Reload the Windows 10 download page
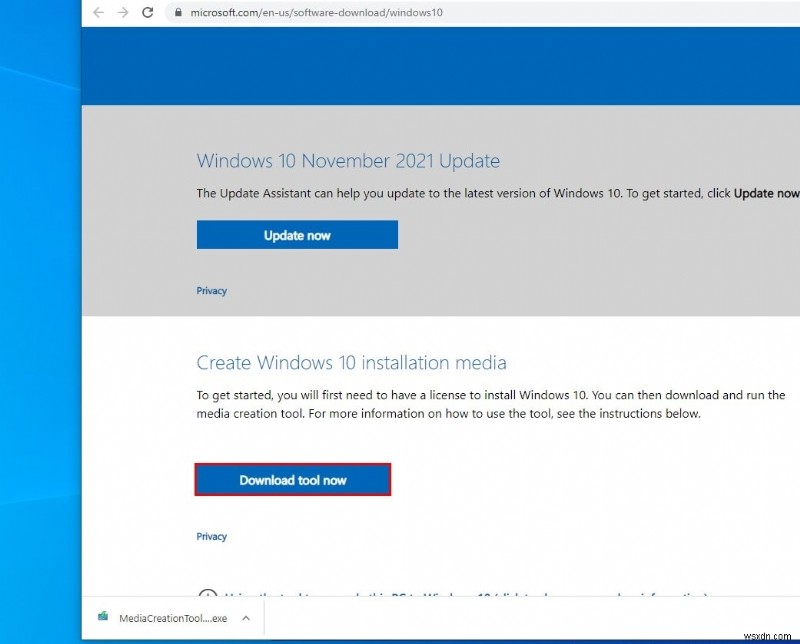This screenshot has width=800, height=644. (x=148, y=13)
